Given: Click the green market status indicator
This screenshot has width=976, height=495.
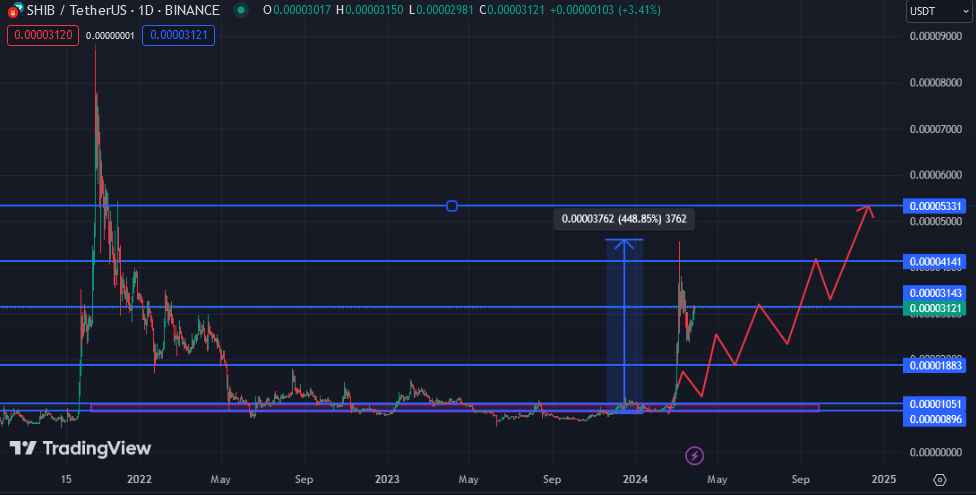Looking at the screenshot, I should click(241, 10).
